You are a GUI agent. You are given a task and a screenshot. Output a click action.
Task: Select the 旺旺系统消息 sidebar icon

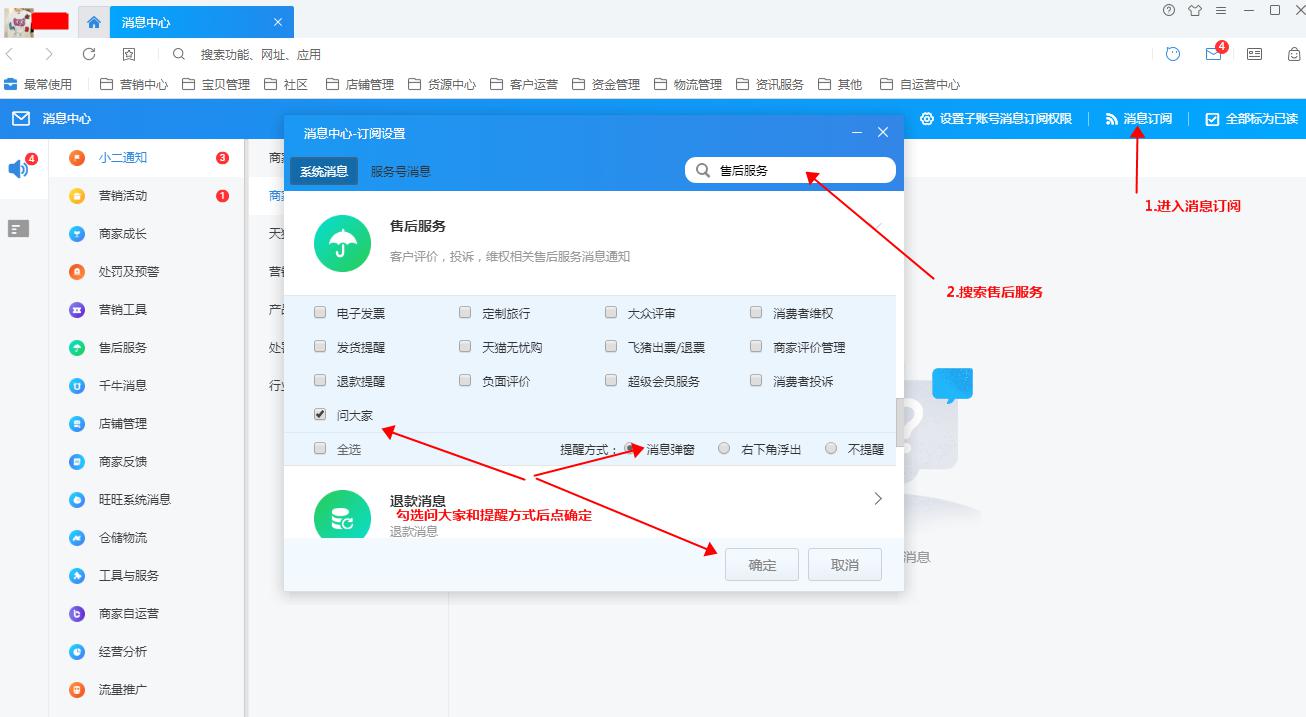point(77,500)
